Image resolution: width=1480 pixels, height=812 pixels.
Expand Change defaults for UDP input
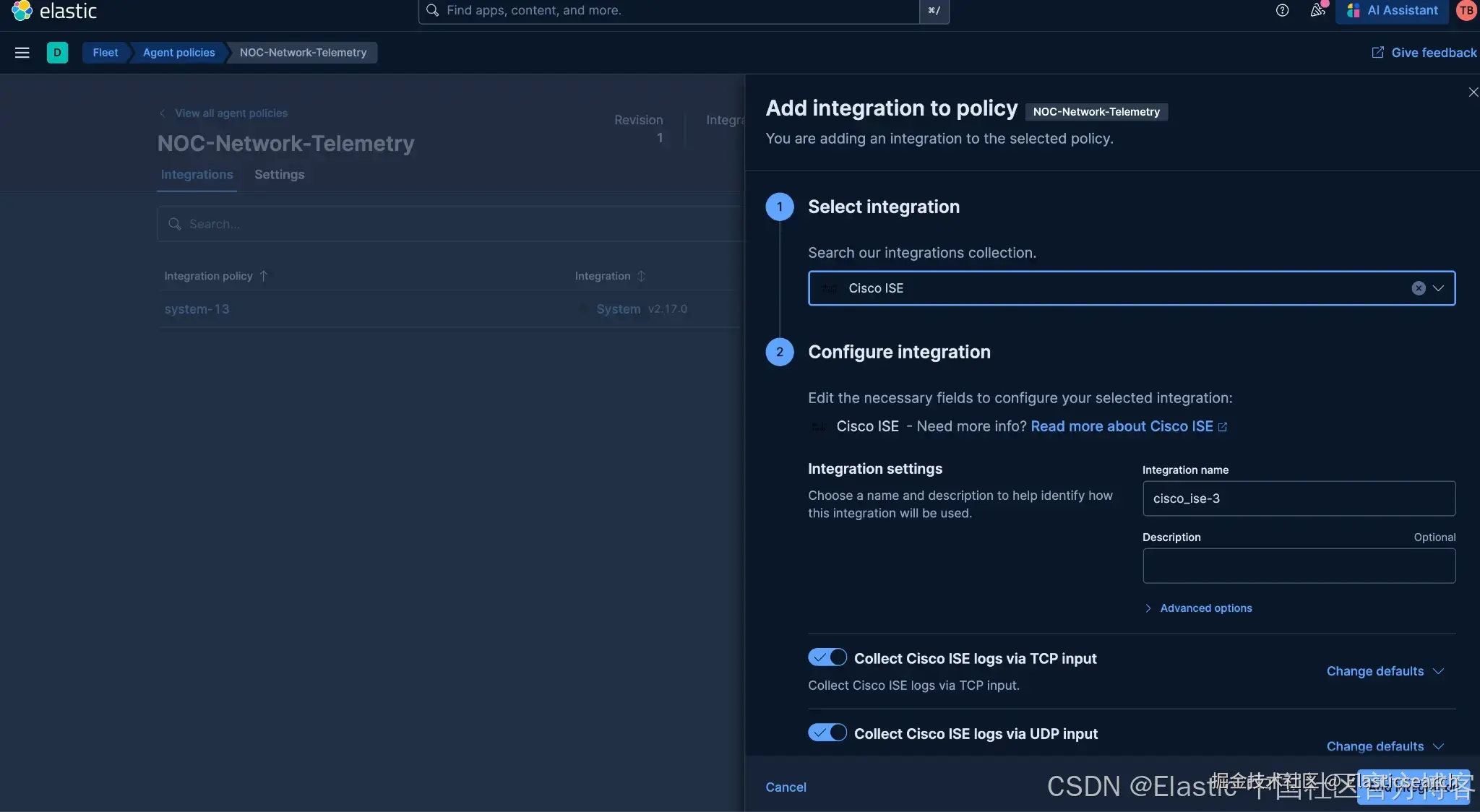point(1385,746)
